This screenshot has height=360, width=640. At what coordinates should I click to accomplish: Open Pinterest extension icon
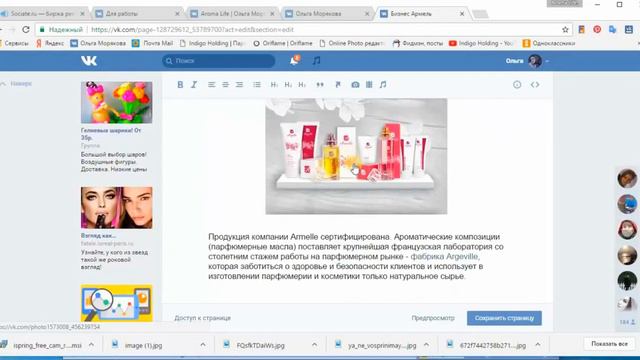(597, 29)
